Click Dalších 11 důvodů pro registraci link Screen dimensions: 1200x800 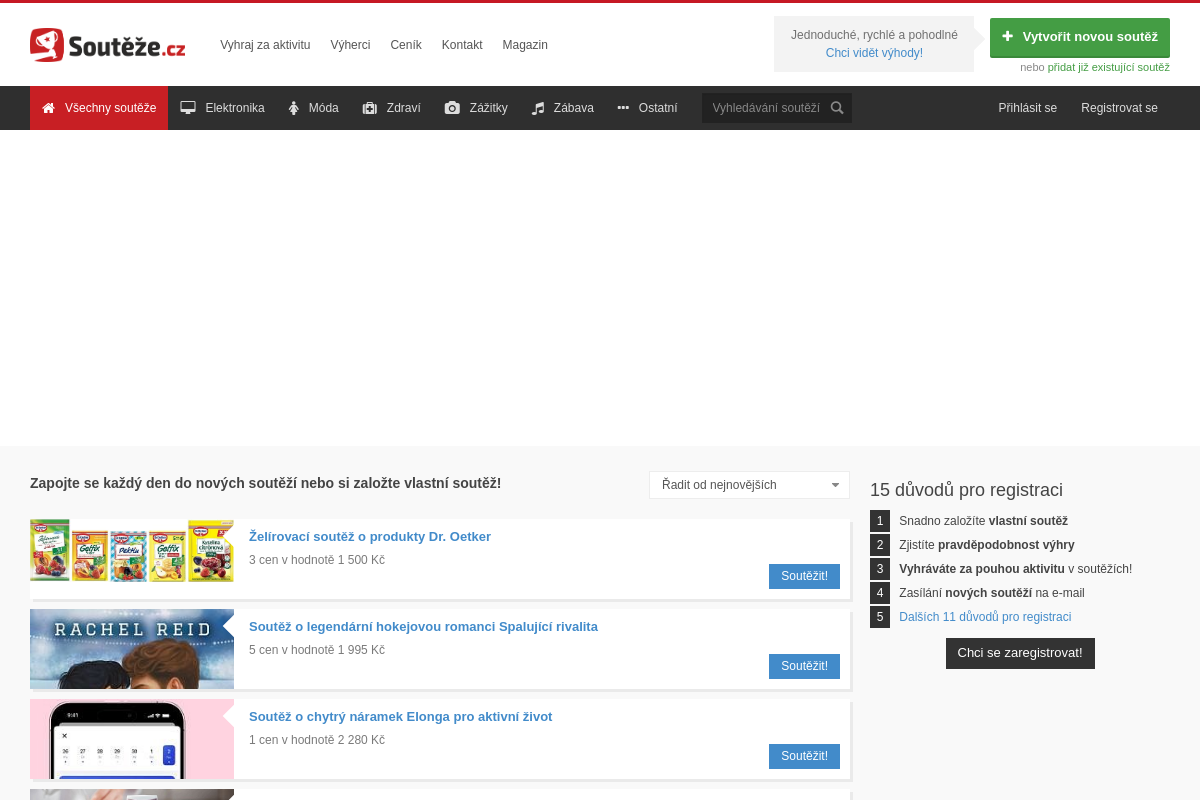(x=985, y=617)
